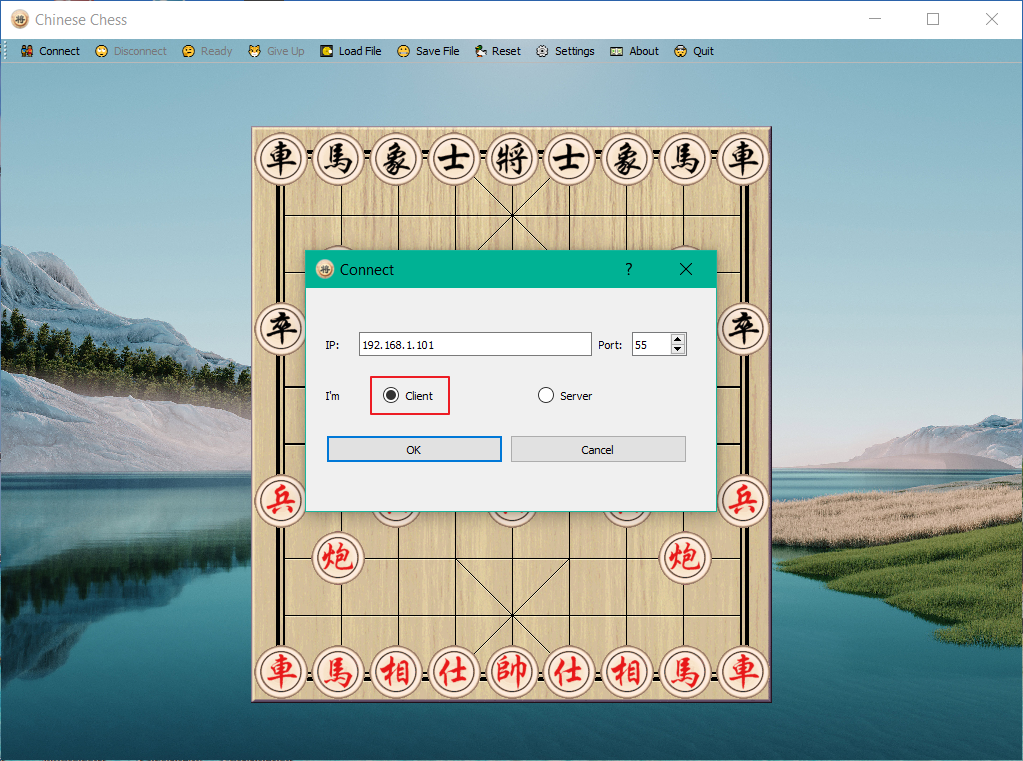This screenshot has height=761, width=1023.
Task: Decrease the Port value with down arrow
Action: pyautogui.click(x=678, y=349)
